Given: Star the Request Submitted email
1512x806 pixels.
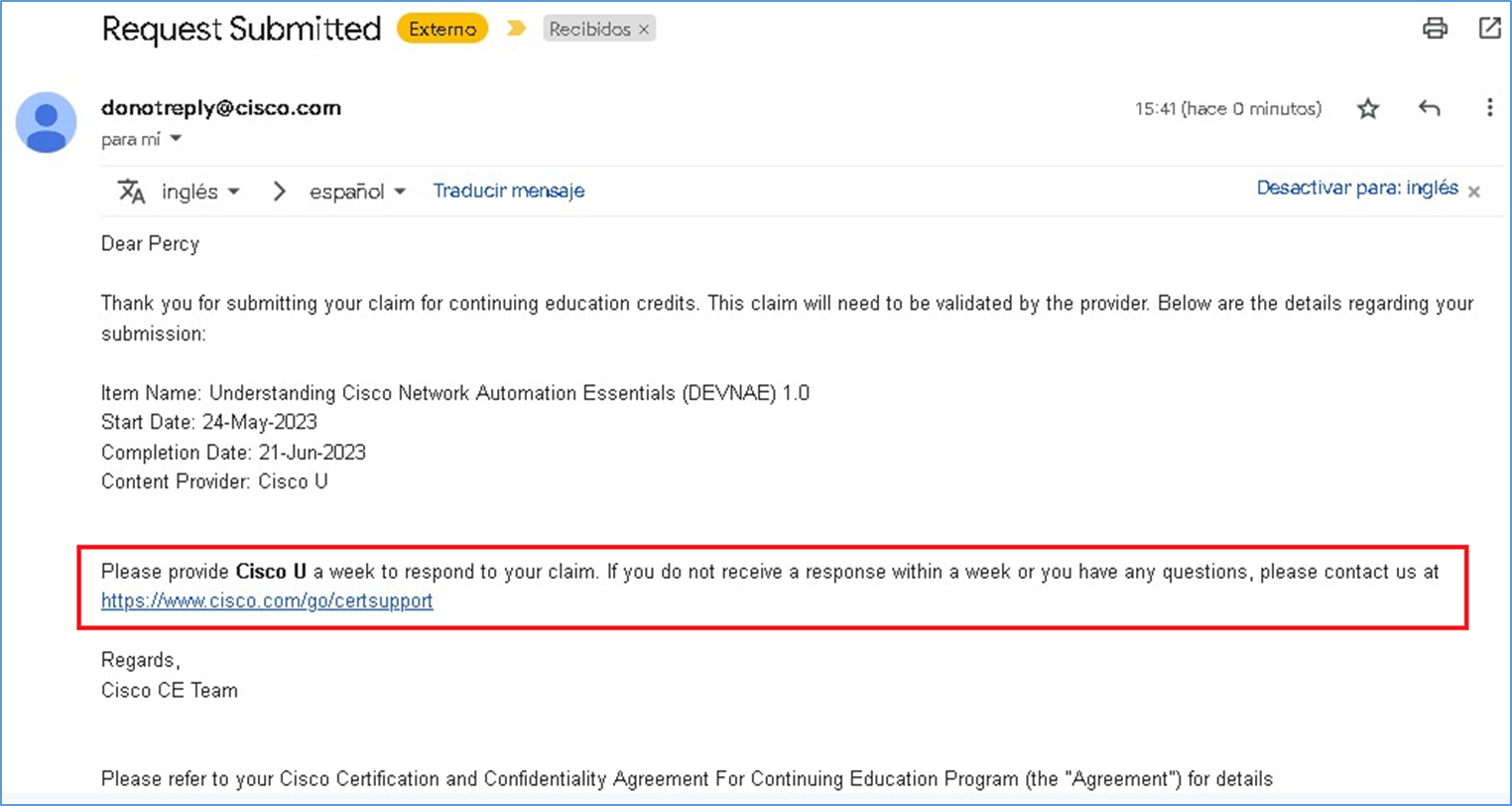Looking at the screenshot, I should [1367, 108].
